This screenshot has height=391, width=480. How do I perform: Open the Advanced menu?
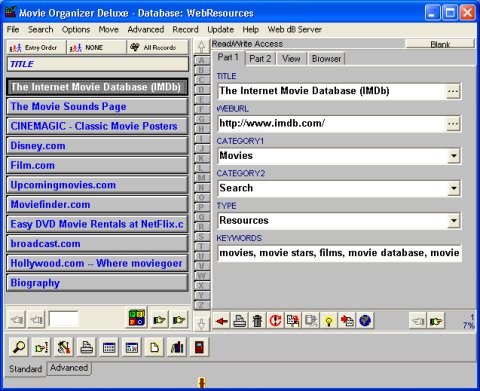[x=146, y=29]
